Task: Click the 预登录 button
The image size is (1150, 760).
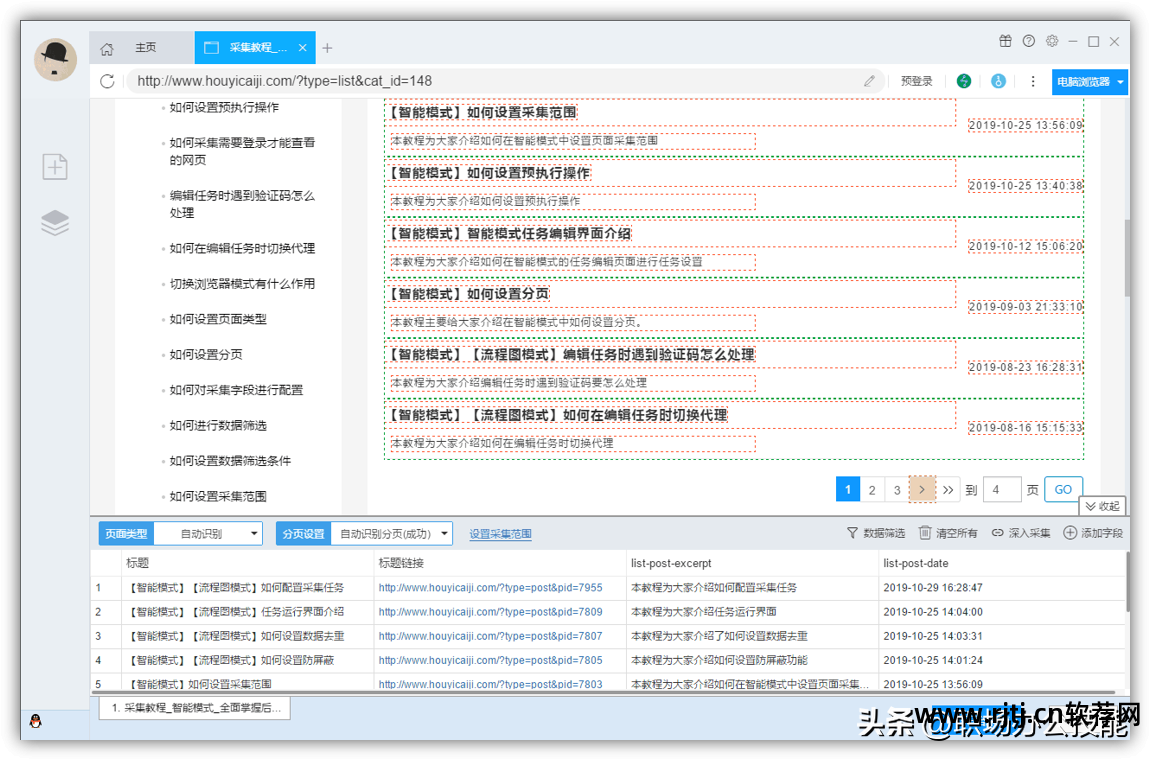Action: (x=917, y=81)
